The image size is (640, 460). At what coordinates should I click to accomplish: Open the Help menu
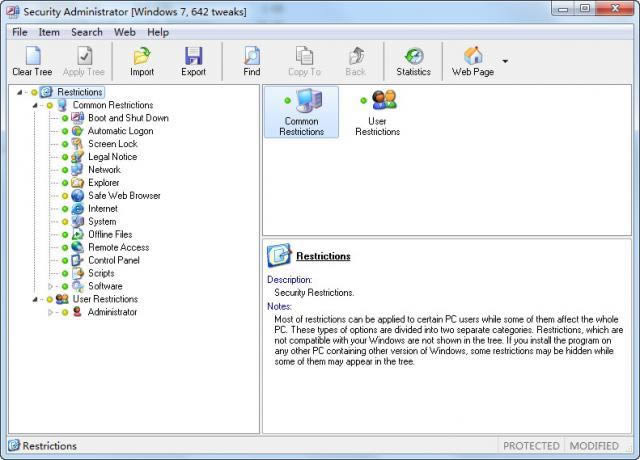[x=158, y=32]
